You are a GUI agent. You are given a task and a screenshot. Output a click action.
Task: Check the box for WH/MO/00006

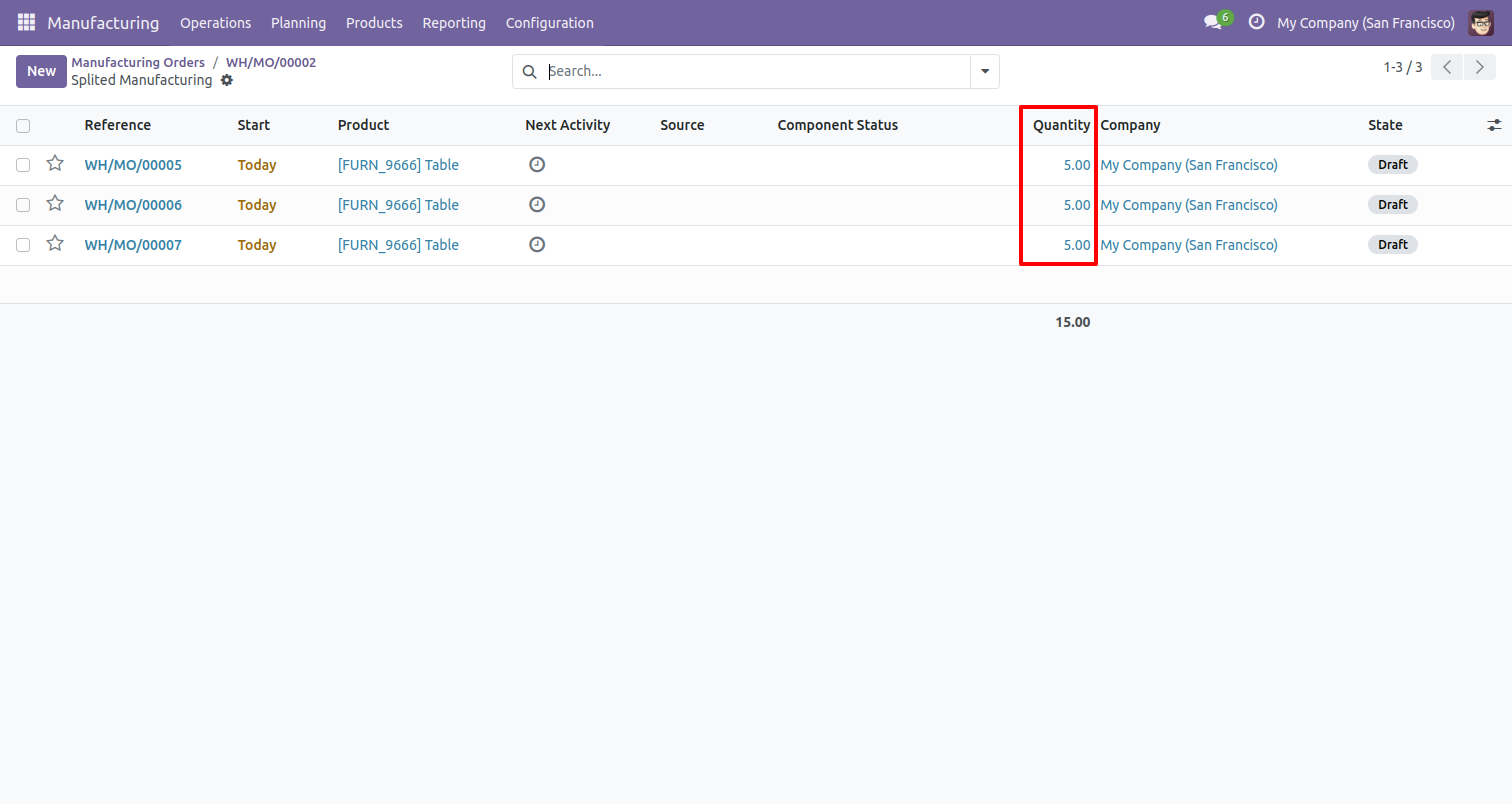pyautogui.click(x=23, y=205)
